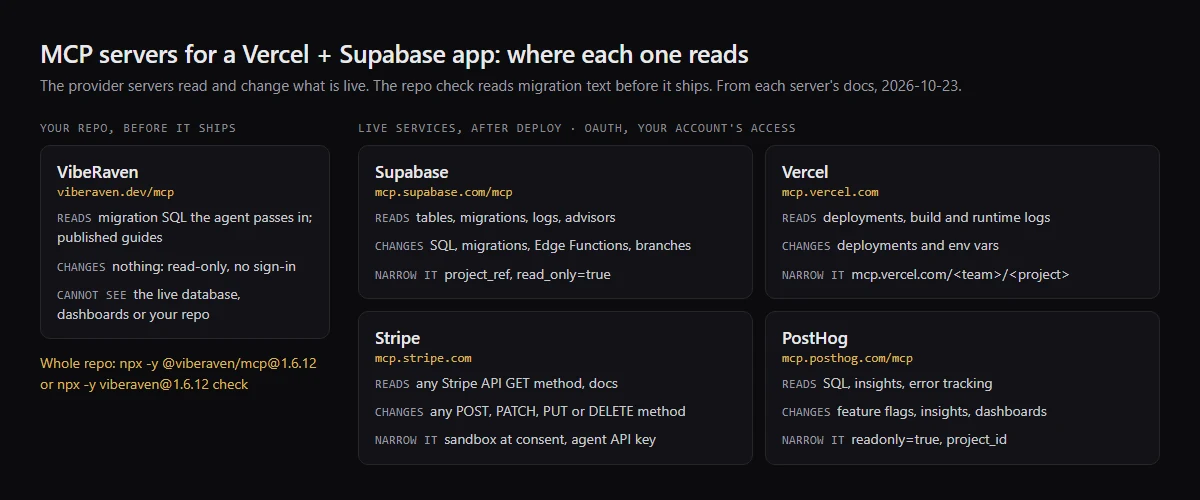The height and width of the screenshot is (500, 1200).
Task: Click the subtitle mentioning 2026-10-23
Action: [x=501, y=86]
